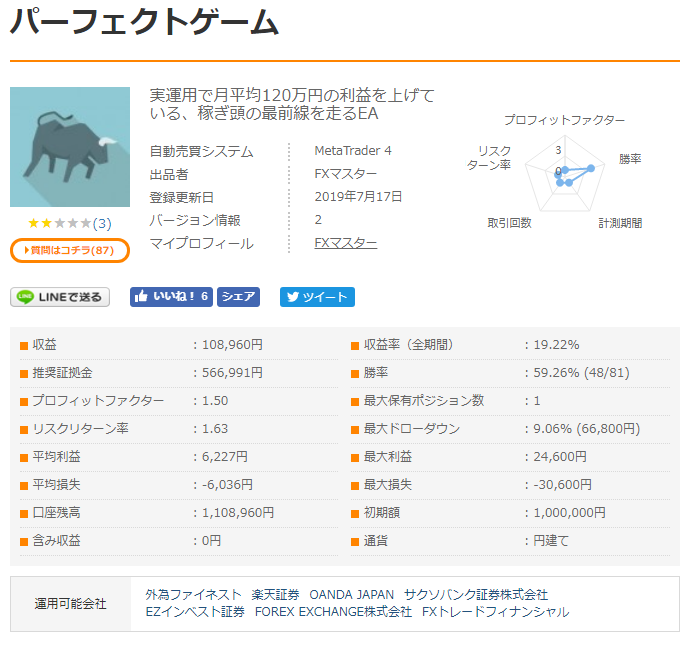Image resolution: width=698 pixels, height=645 pixels.
Task: Click the 質問はコチラ(87) questions button
Action: point(70,250)
